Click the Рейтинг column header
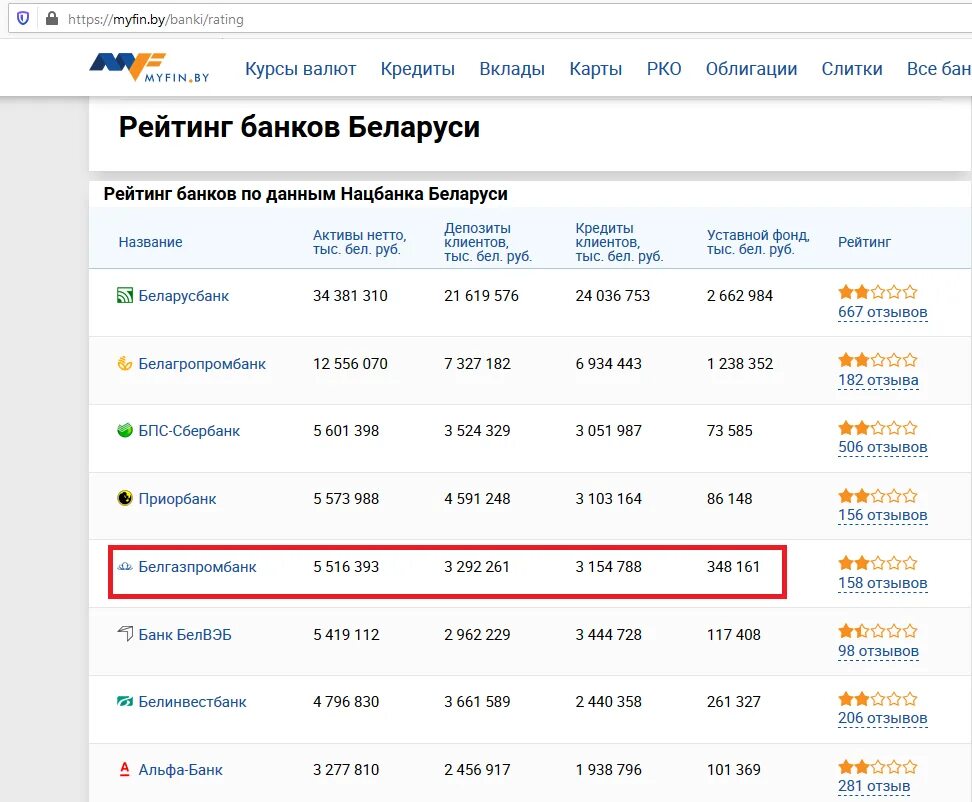 click(x=864, y=242)
